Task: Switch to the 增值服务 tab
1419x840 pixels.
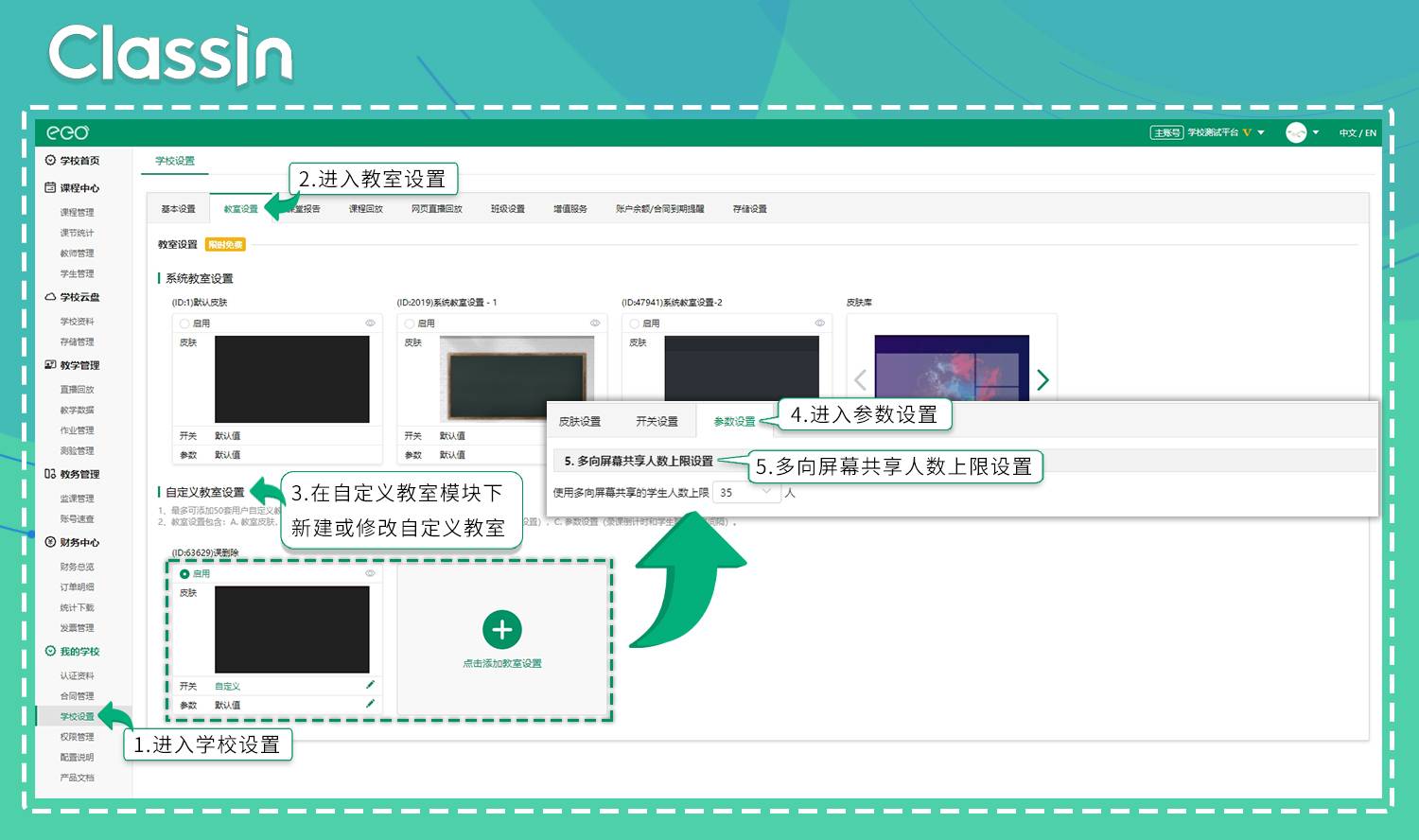Action: (569, 209)
